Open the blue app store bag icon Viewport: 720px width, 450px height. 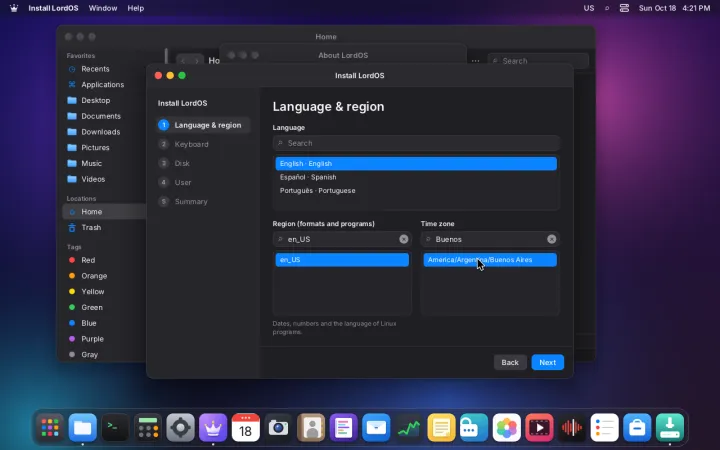(637, 428)
